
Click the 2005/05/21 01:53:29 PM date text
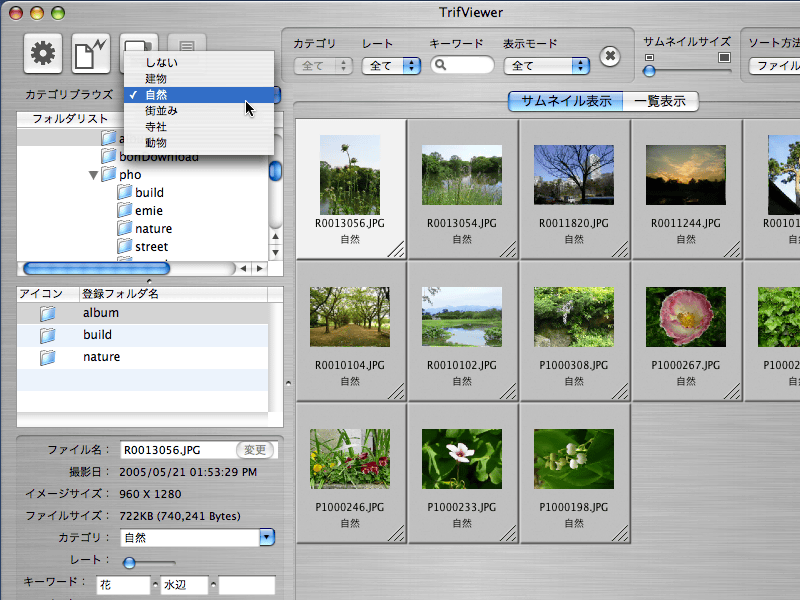(x=188, y=472)
